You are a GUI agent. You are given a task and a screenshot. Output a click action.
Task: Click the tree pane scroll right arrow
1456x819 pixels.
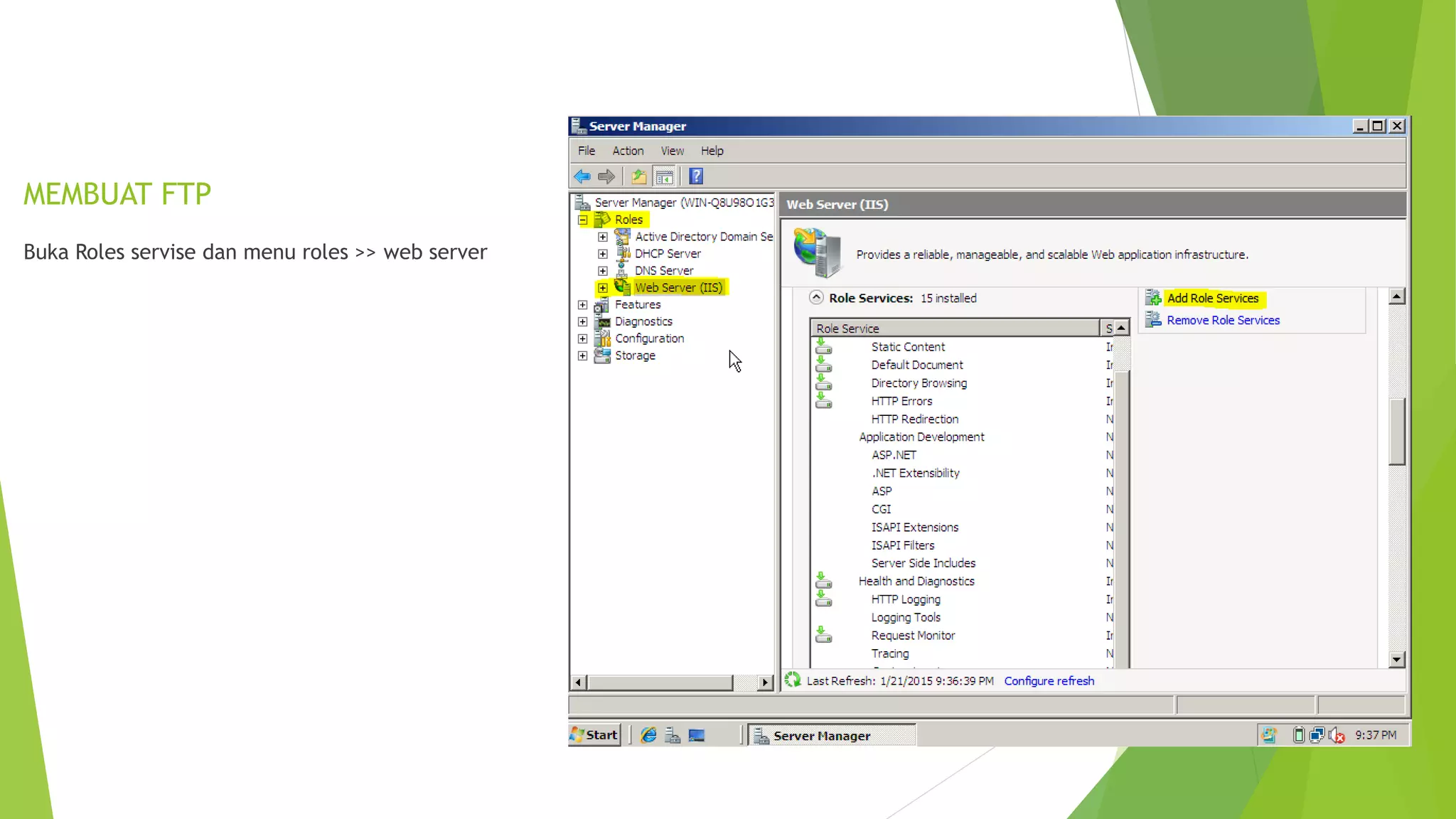click(765, 682)
